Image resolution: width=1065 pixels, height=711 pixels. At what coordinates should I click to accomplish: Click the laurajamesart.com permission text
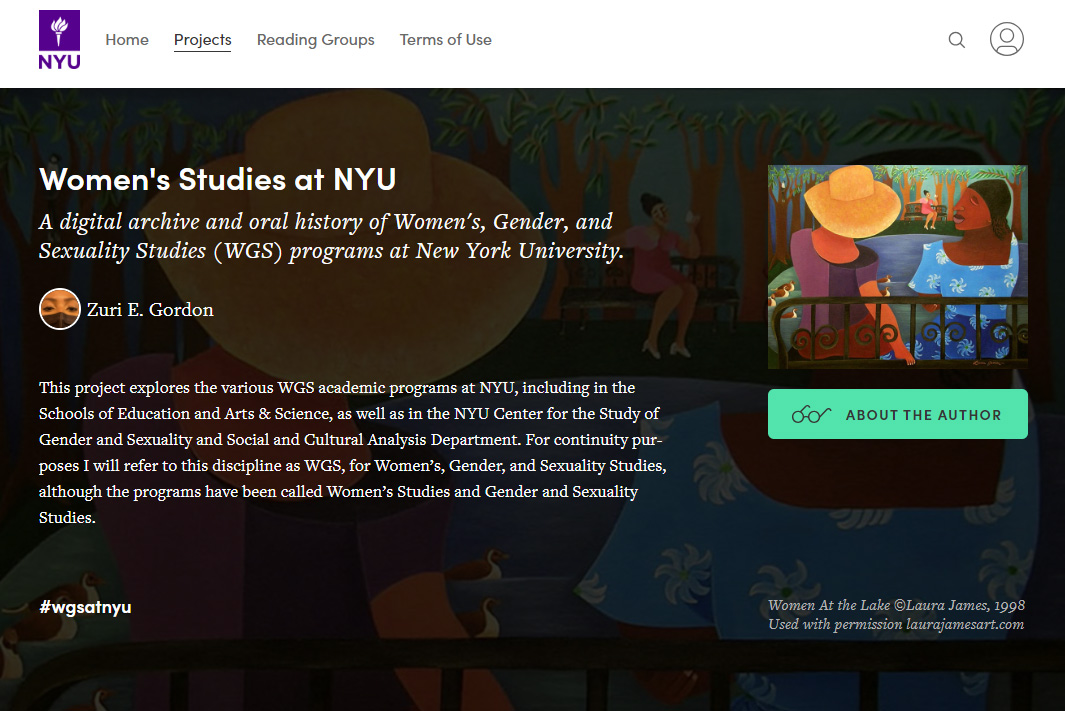coord(896,625)
